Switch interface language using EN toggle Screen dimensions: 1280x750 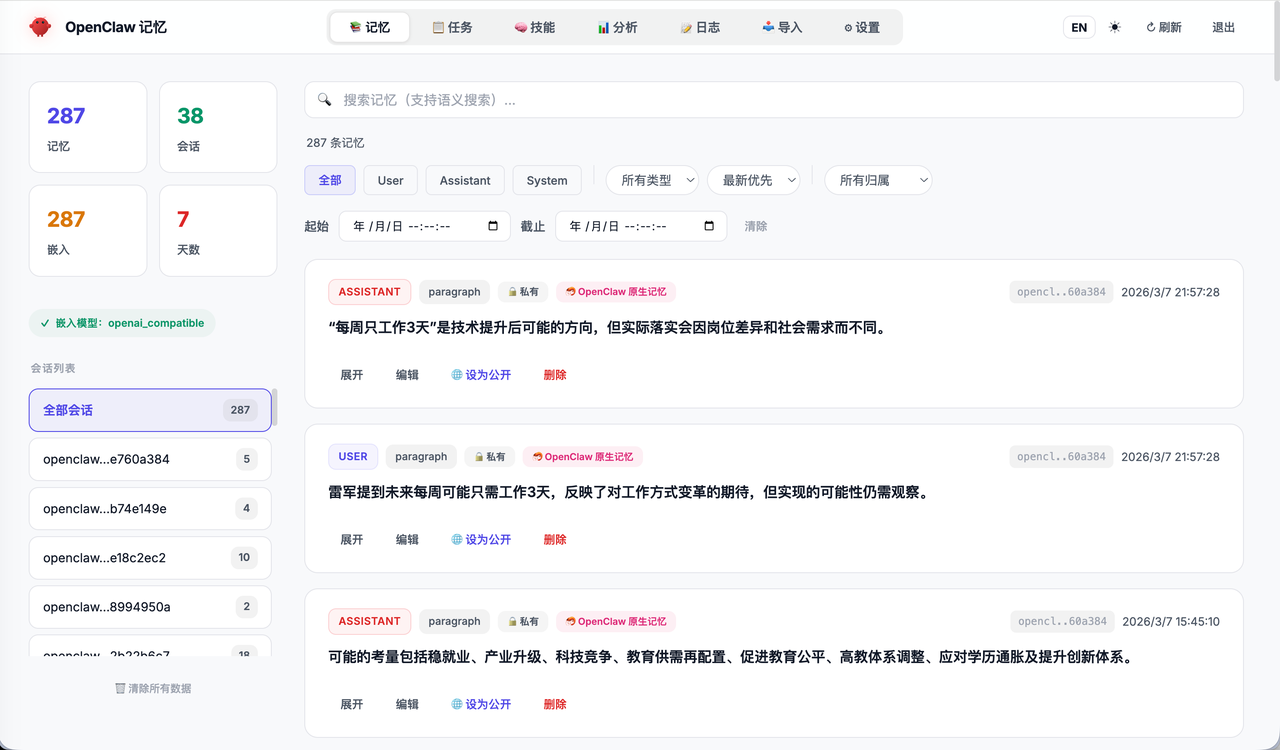pyautogui.click(x=1079, y=27)
